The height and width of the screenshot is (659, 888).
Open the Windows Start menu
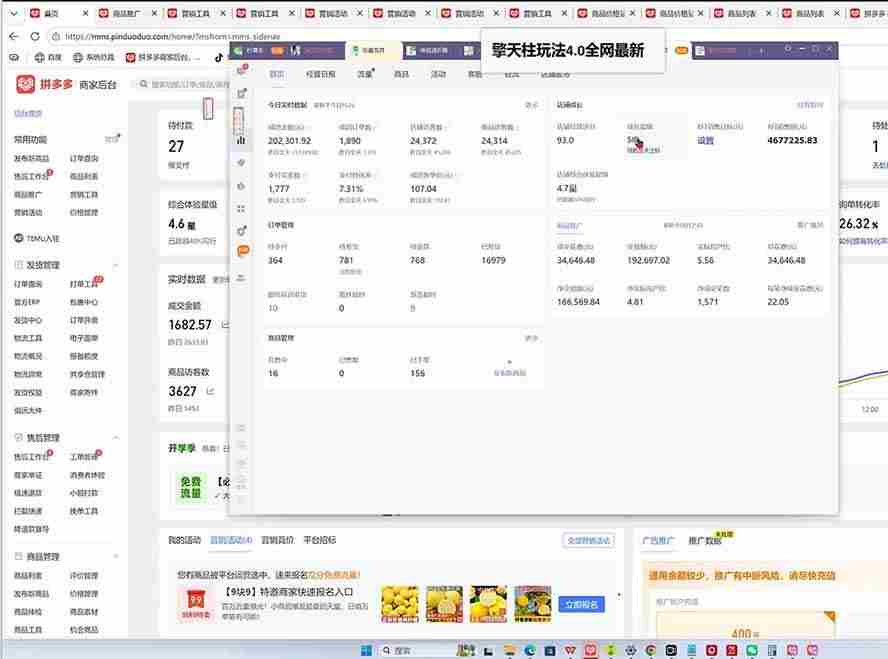(x=366, y=651)
